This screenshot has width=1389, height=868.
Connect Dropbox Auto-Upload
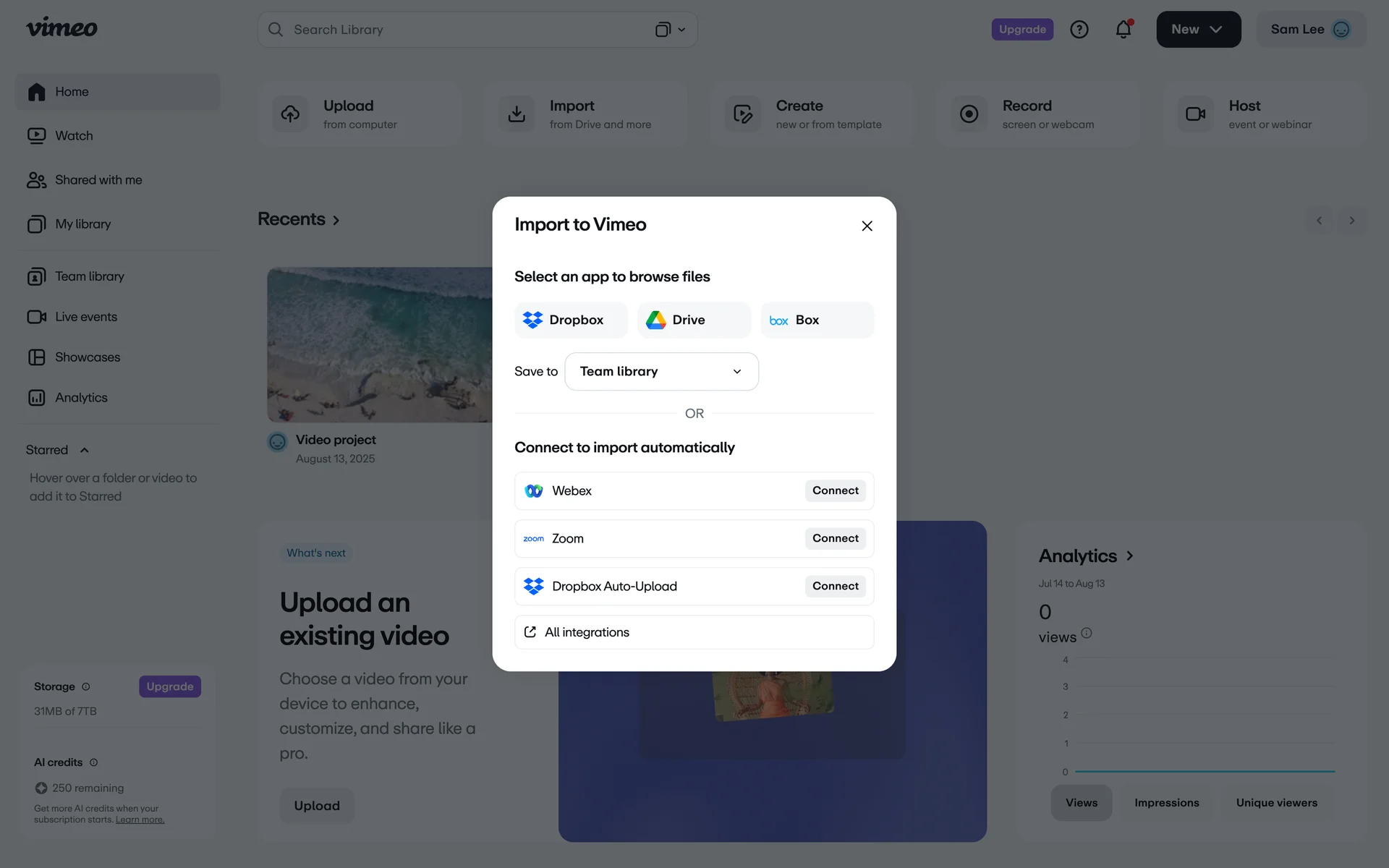pyautogui.click(x=835, y=586)
